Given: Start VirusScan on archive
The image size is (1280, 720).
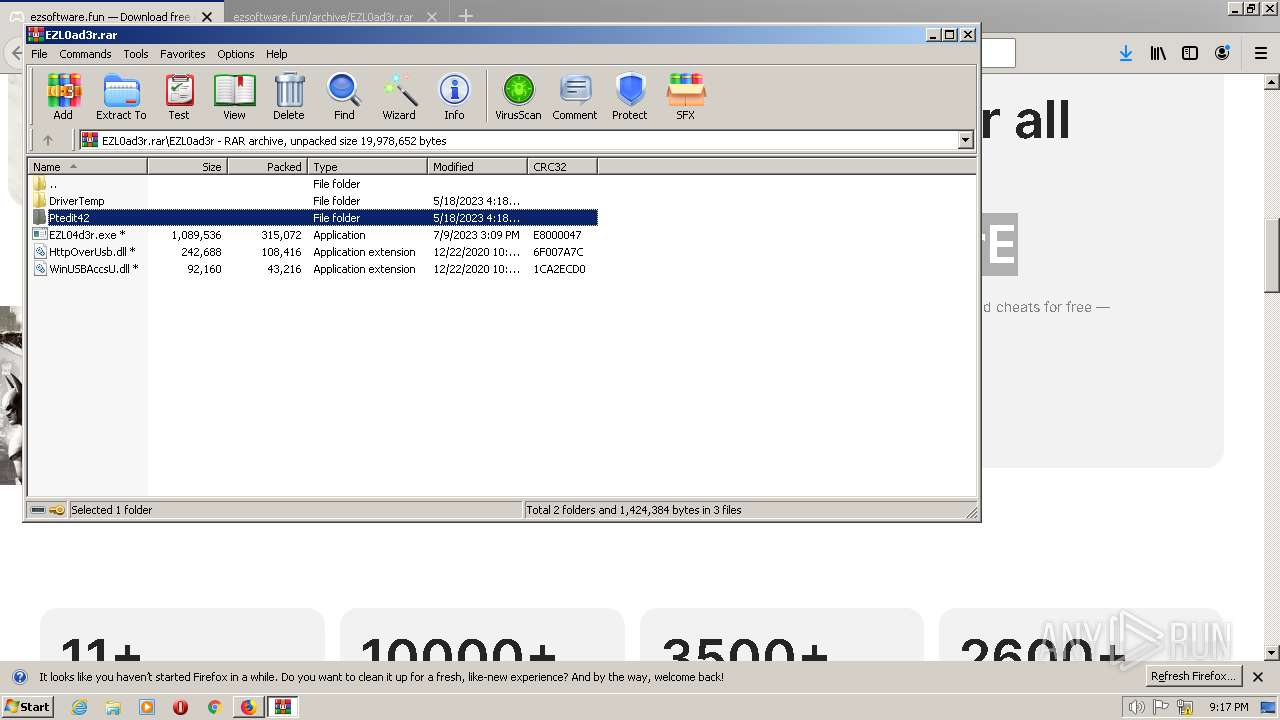Looking at the screenshot, I should [518, 97].
